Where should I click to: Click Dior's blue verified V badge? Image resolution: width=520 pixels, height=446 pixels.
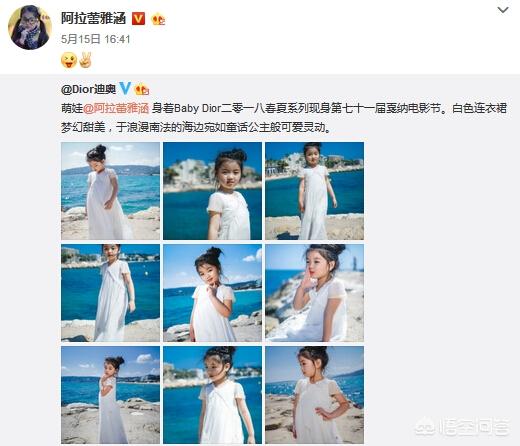click(125, 89)
